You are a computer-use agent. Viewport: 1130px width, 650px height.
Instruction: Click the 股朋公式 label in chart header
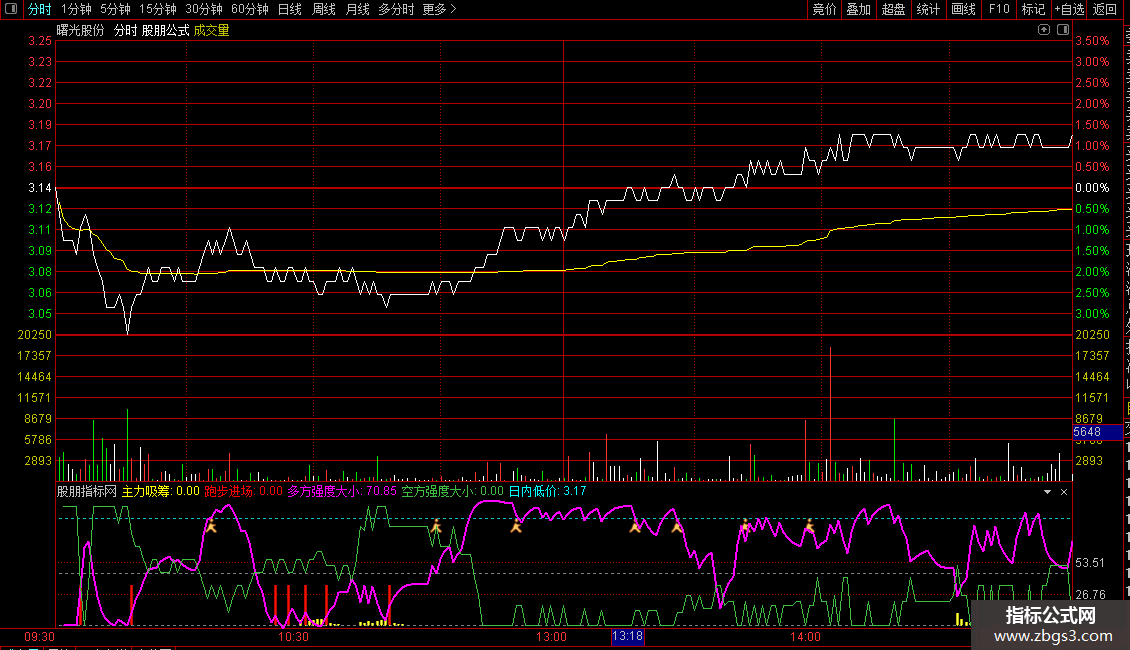click(x=165, y=30)
